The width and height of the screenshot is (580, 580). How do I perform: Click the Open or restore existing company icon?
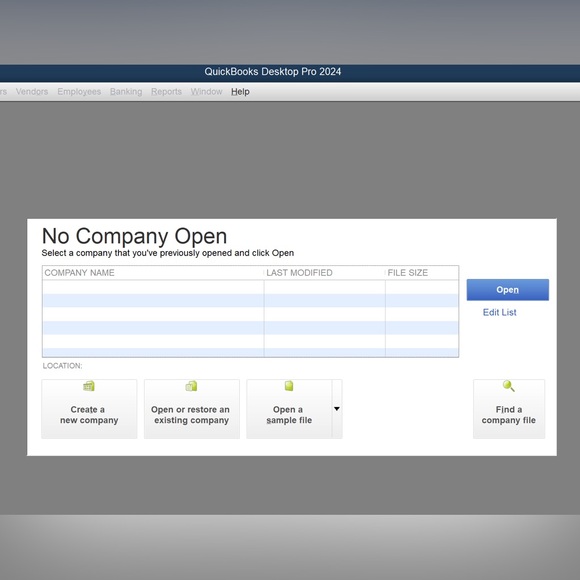click(191, 386)
